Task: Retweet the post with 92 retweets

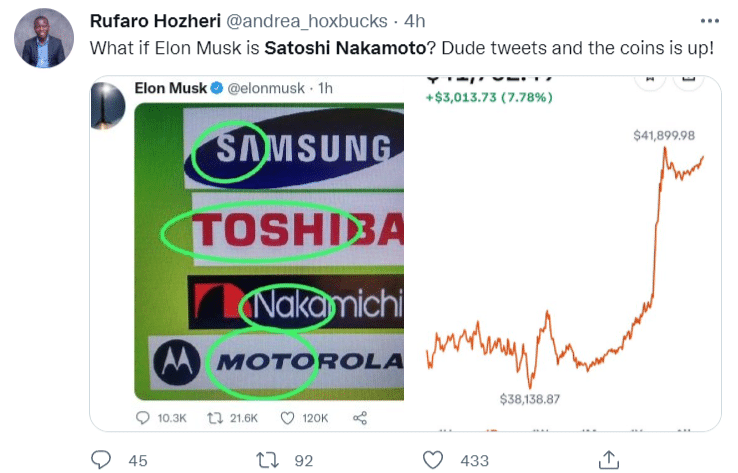Action: click(x=267, y=459)
